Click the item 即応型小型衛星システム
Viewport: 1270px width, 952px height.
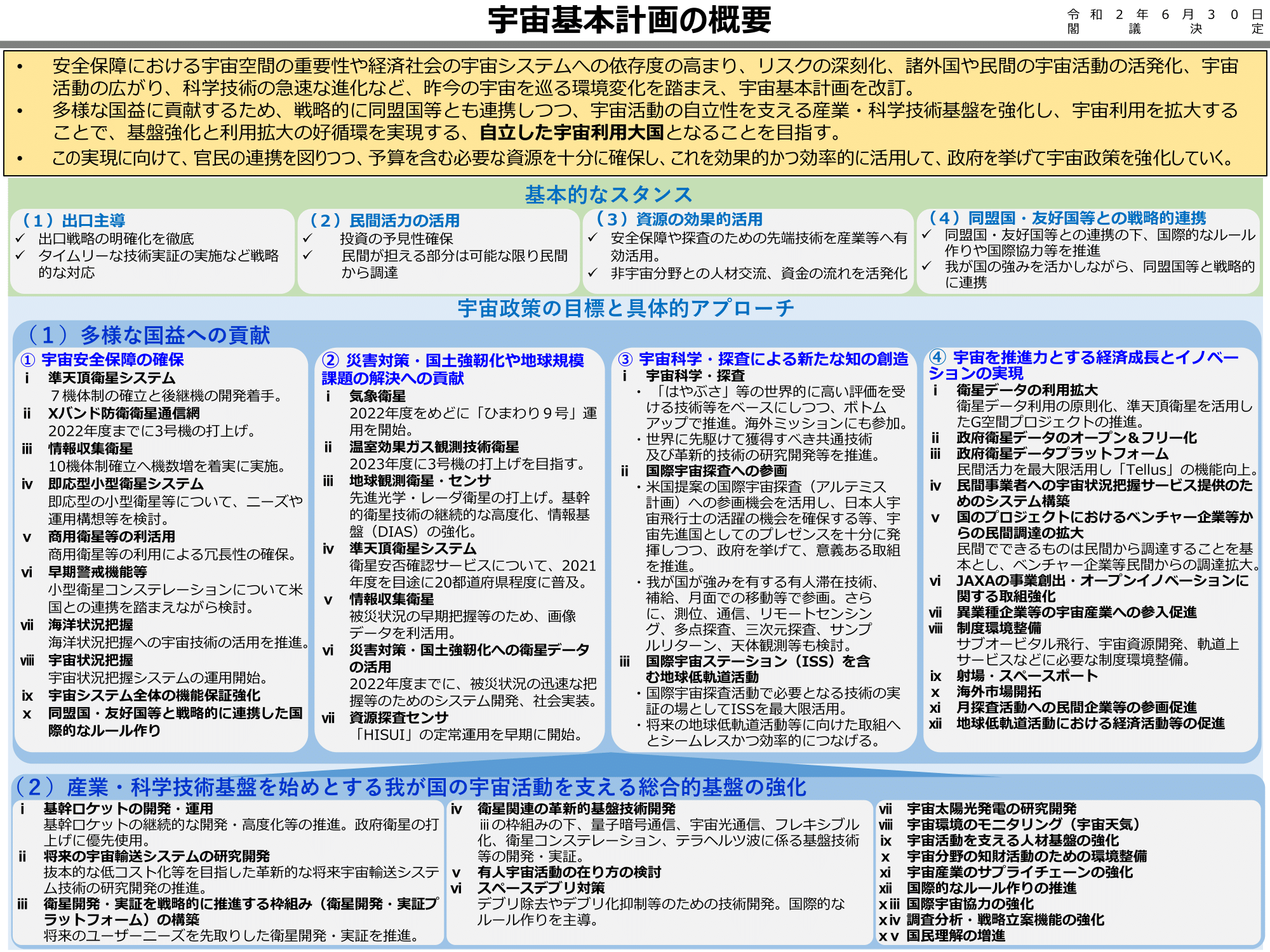[x=126, y=484]
